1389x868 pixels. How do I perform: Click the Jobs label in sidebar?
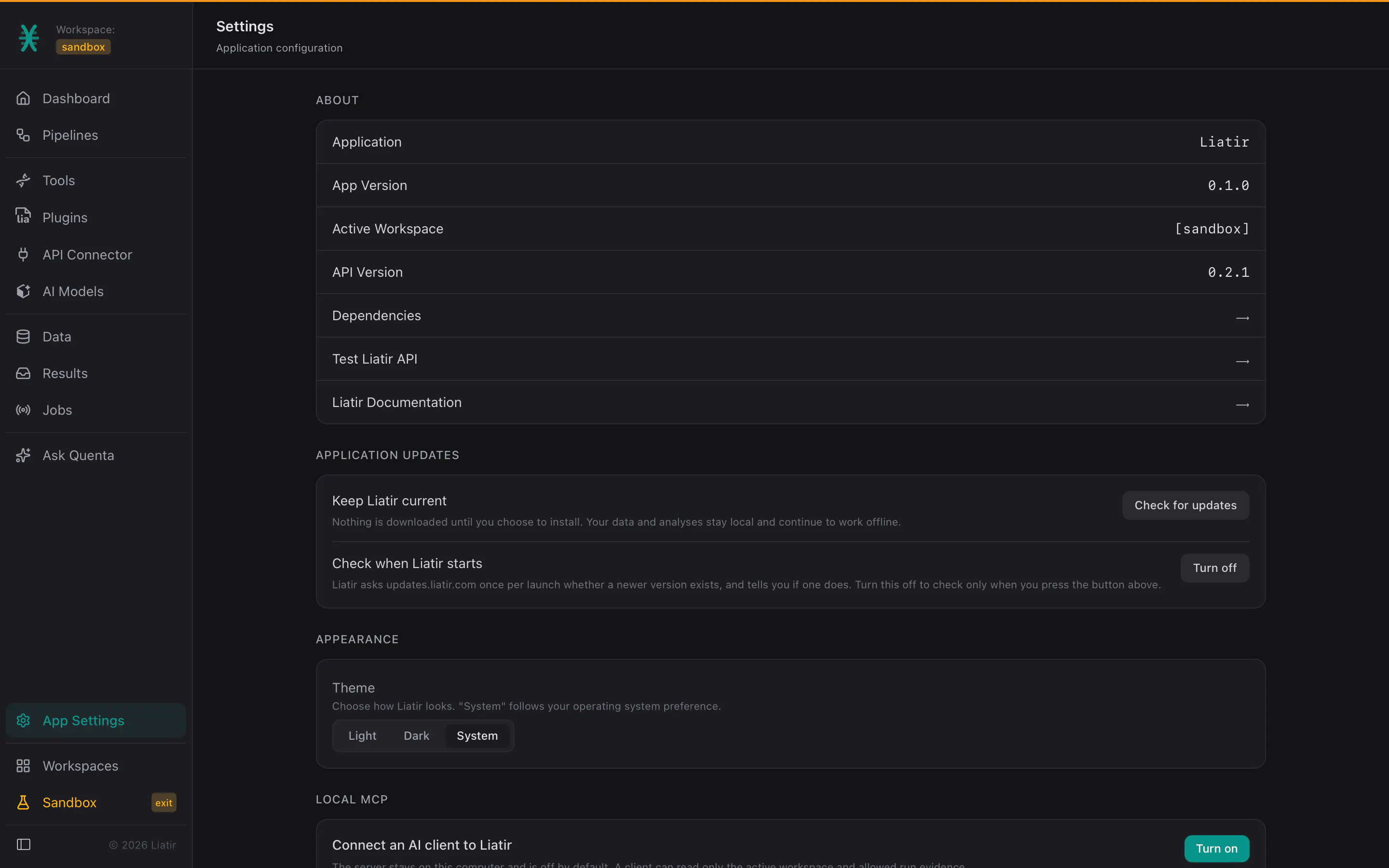pos(57,410)
